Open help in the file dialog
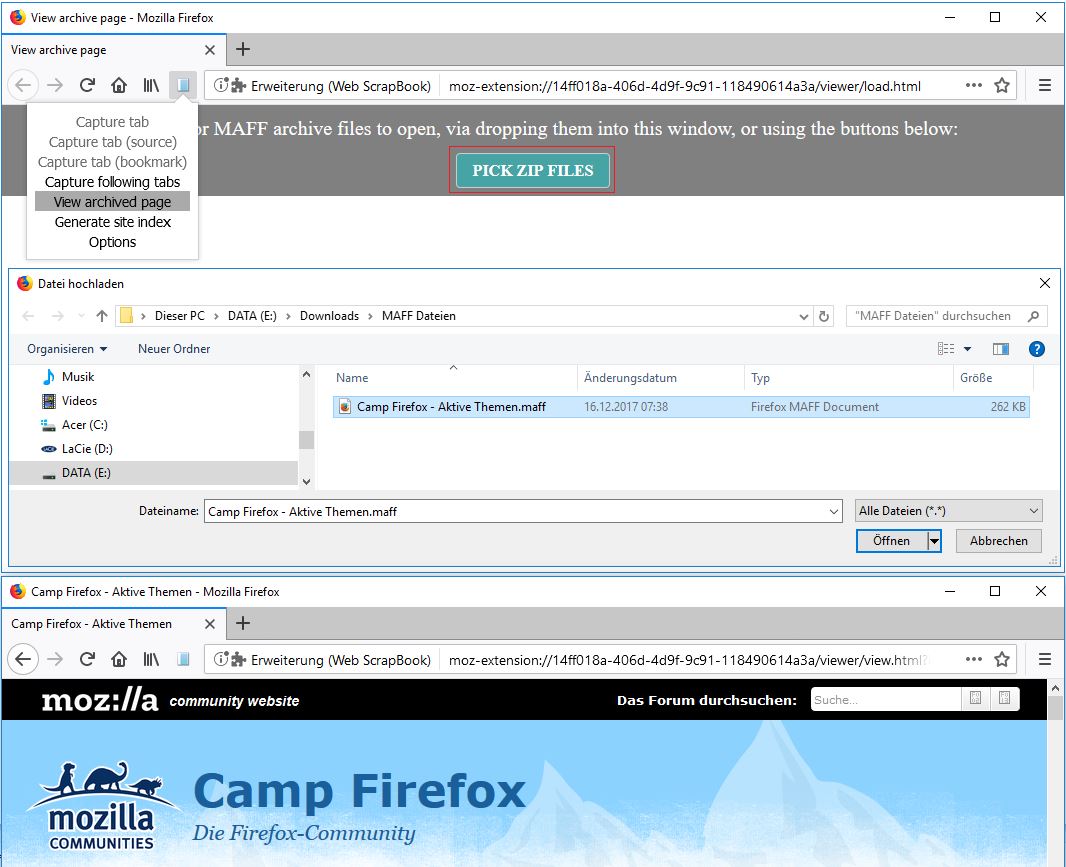Image resolution: width=1066 pixels, height=867 pixels. click(1036, 349)
